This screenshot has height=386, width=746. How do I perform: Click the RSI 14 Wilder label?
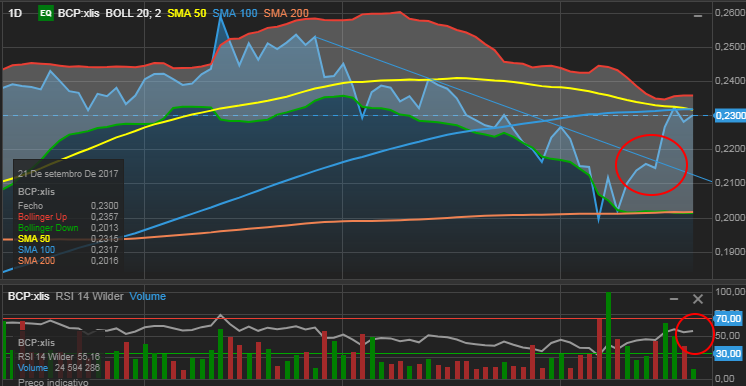coord(89,297)
